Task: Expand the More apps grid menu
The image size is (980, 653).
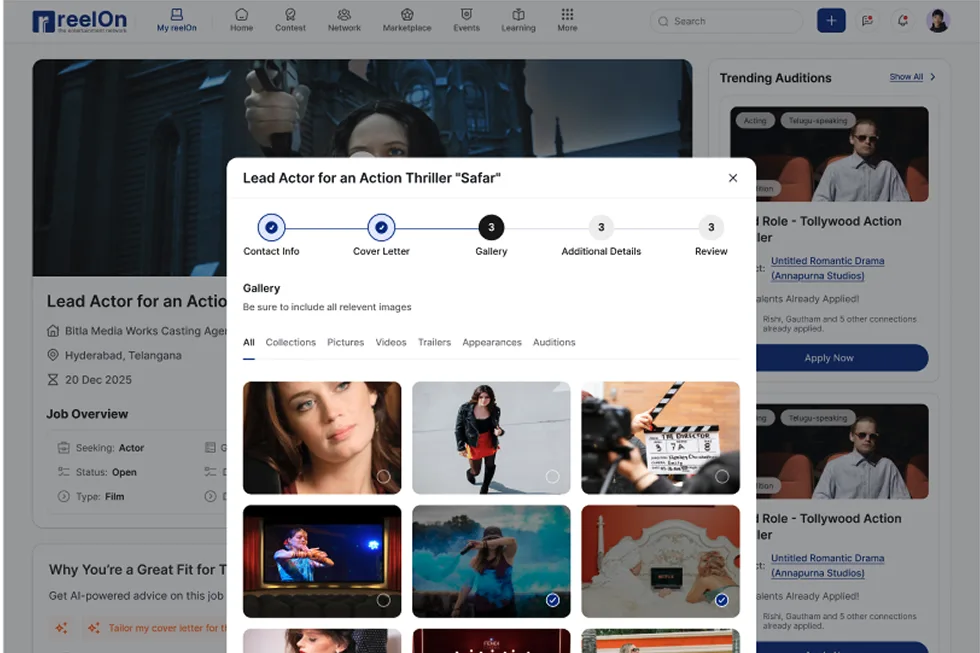Action: pyautogui.click(x=567, y=15)
